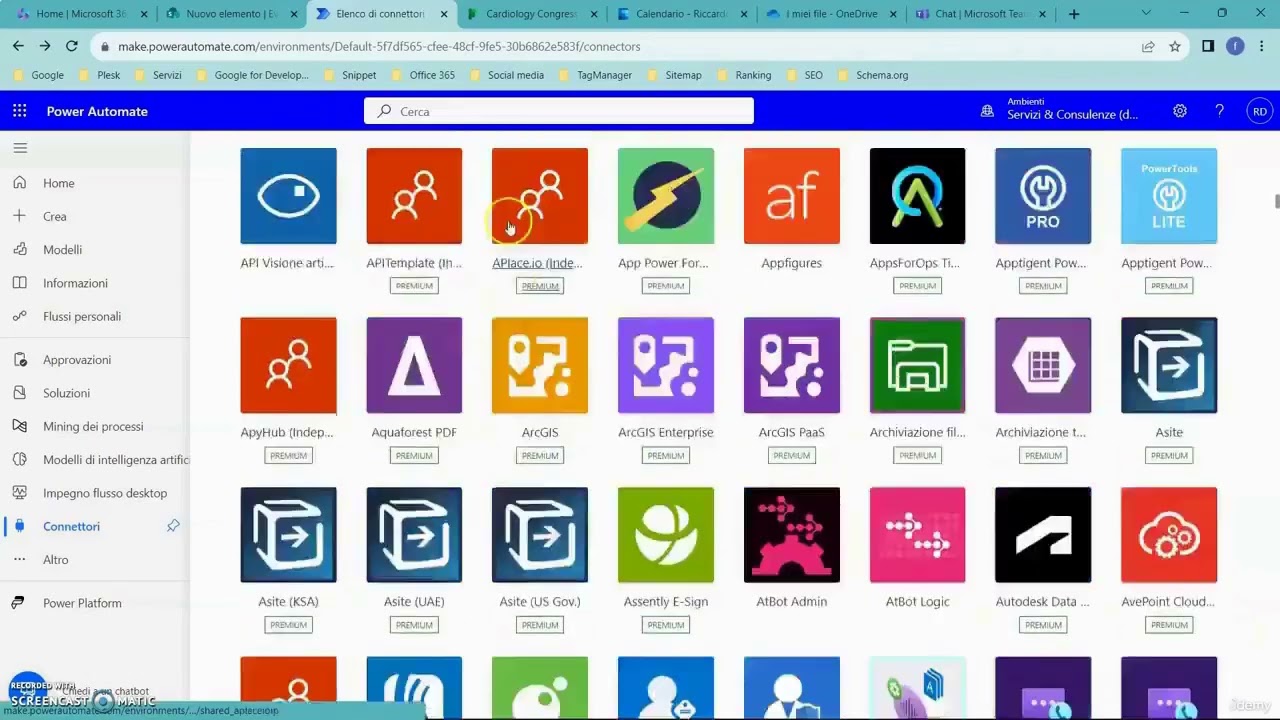Screen dimensions: 1280x720
Task: Reload the current page
Action: [x=72, y=46]
